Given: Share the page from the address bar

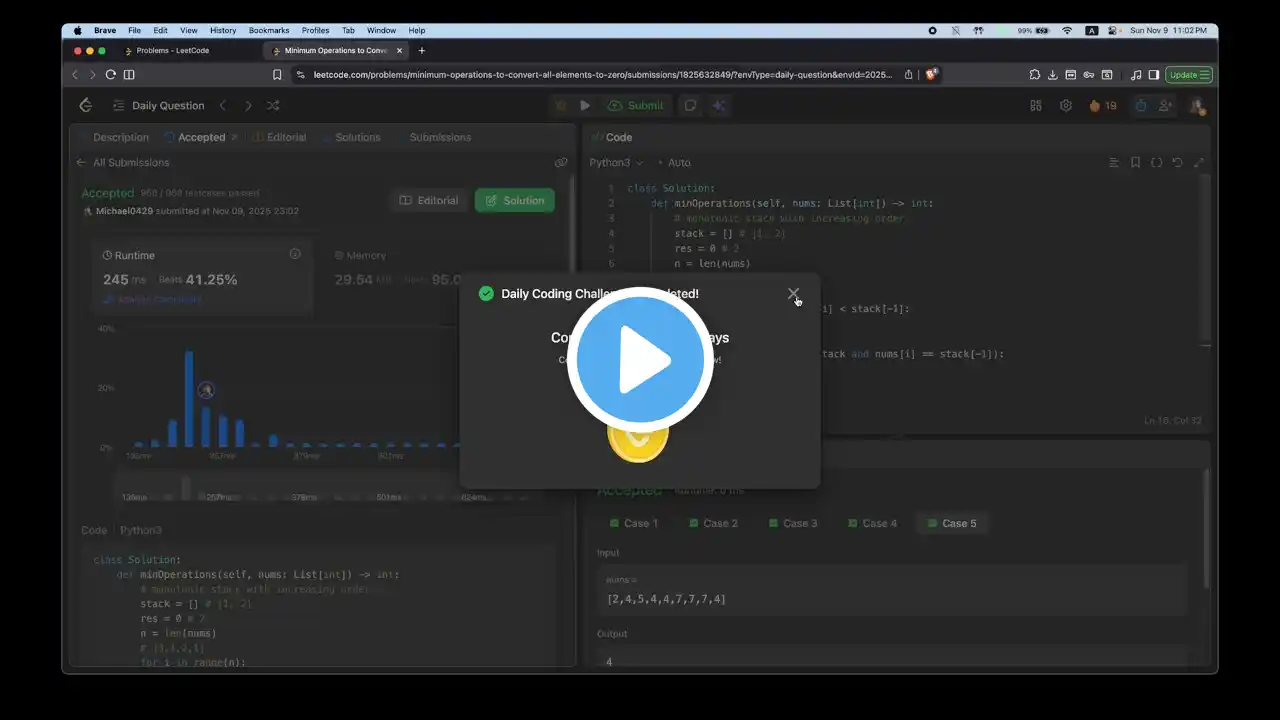Looking at the screenshot, I should click(909, 74).
